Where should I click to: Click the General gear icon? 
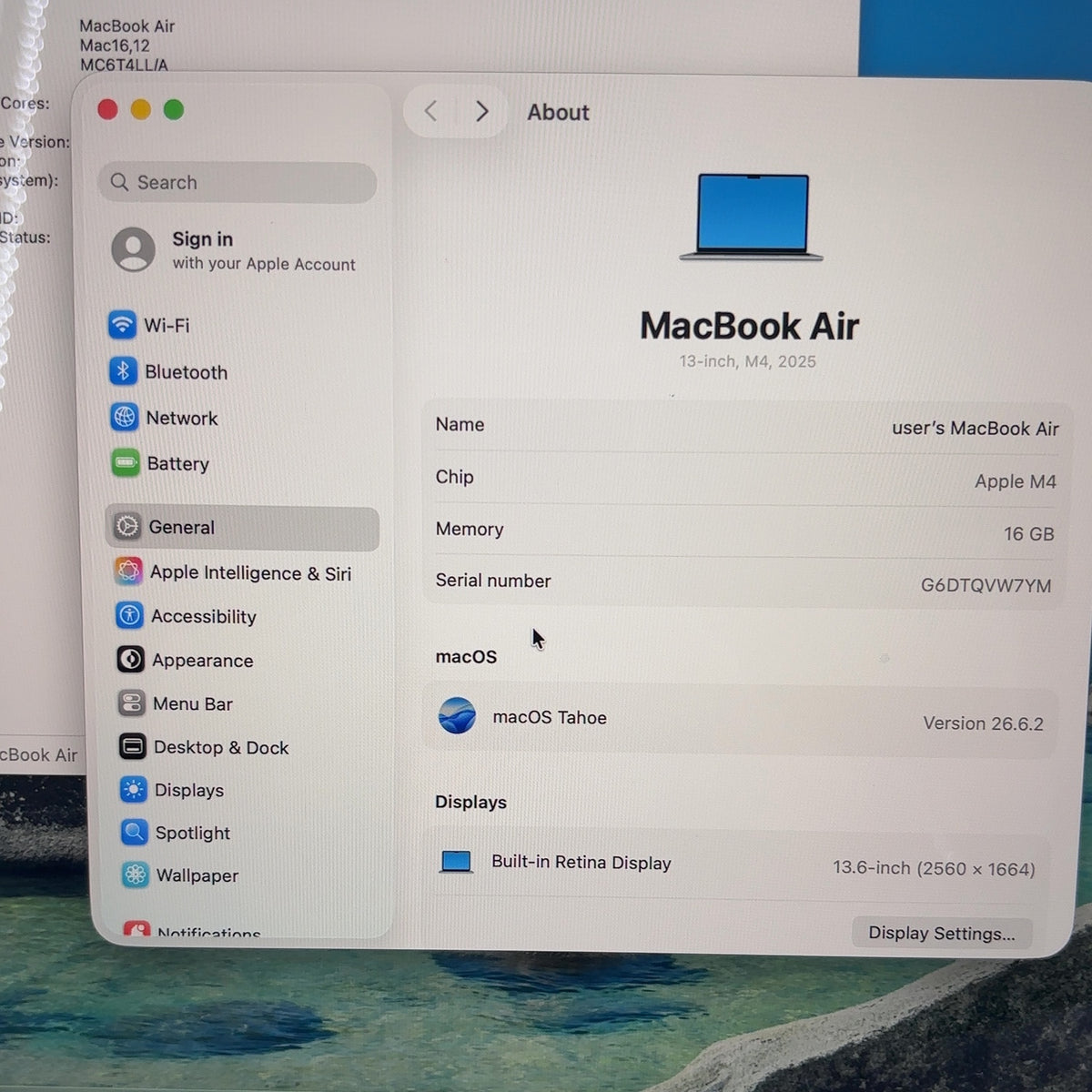(127, 527)
